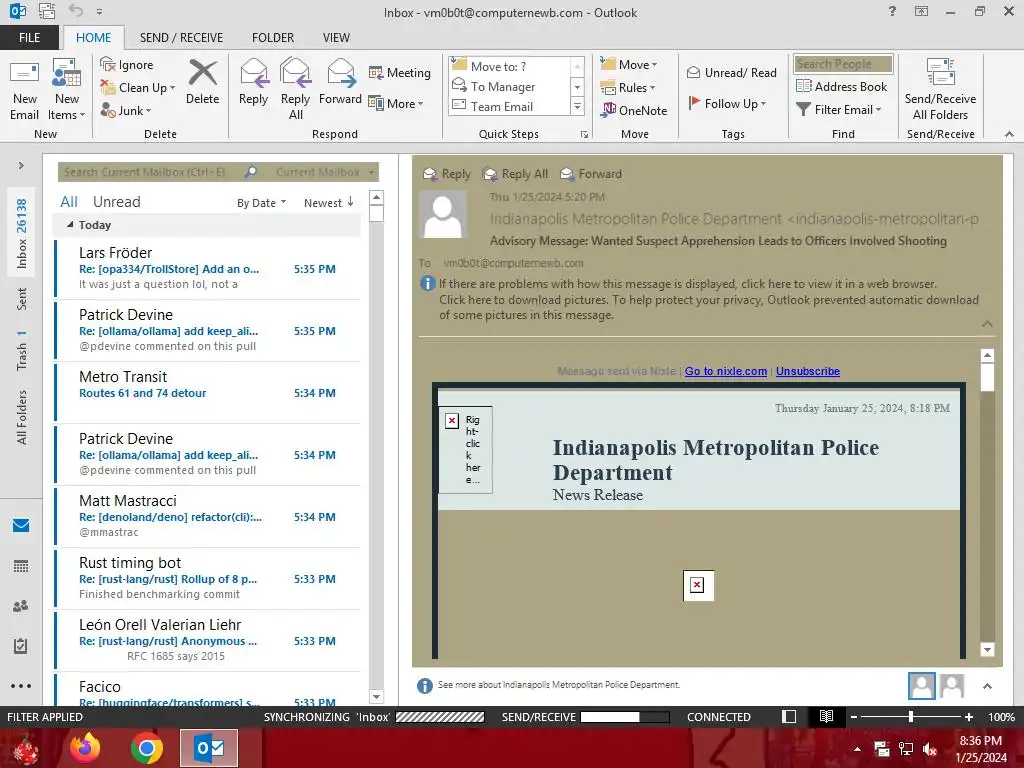Click the ribbon Reply All icon
1024x768 pixels.
(295, 89)
